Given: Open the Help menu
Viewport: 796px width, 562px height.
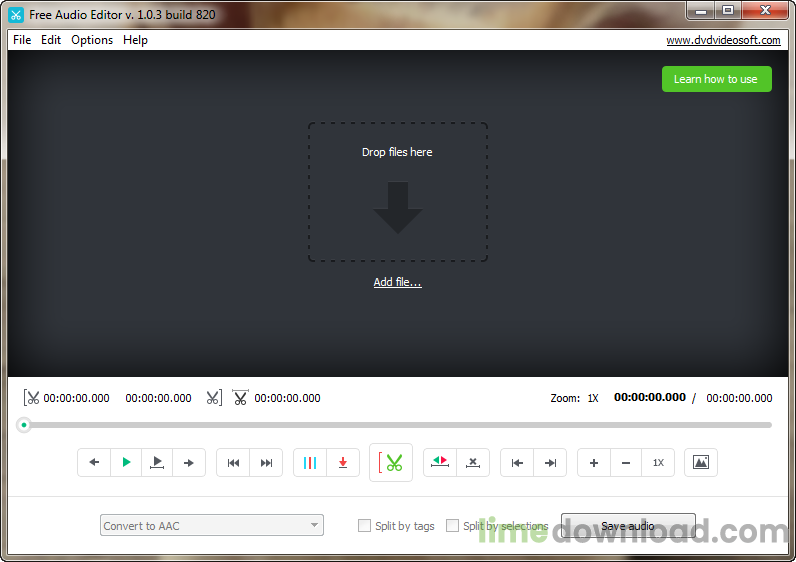Looking at the screenshot, I should click(135, 40).
